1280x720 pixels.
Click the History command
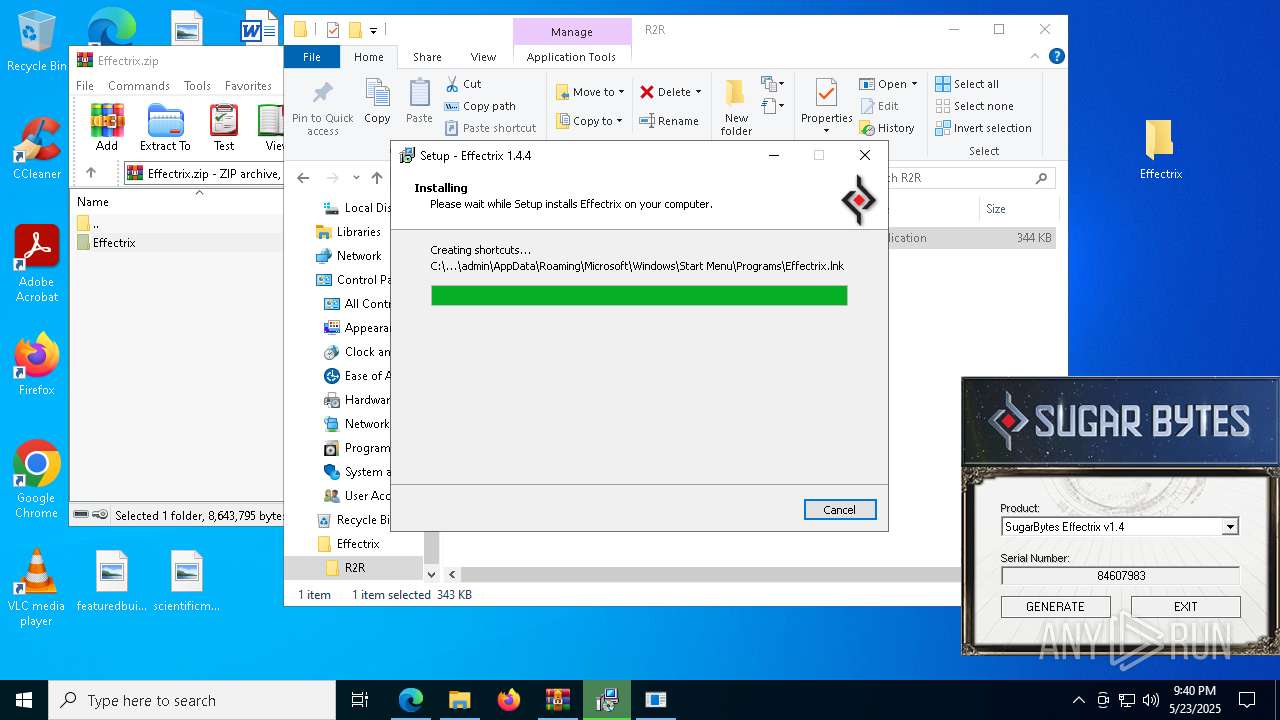point(887,128)
